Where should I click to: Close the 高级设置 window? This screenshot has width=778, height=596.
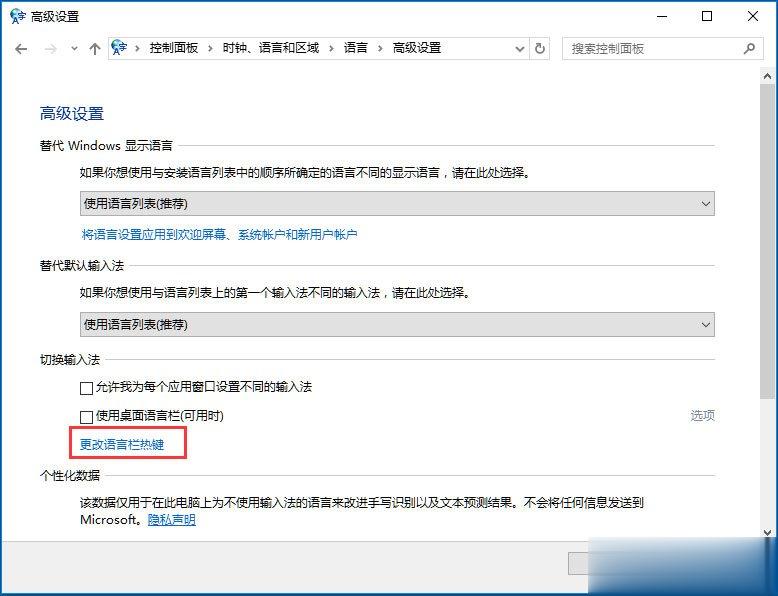click(x=753, y=16)
